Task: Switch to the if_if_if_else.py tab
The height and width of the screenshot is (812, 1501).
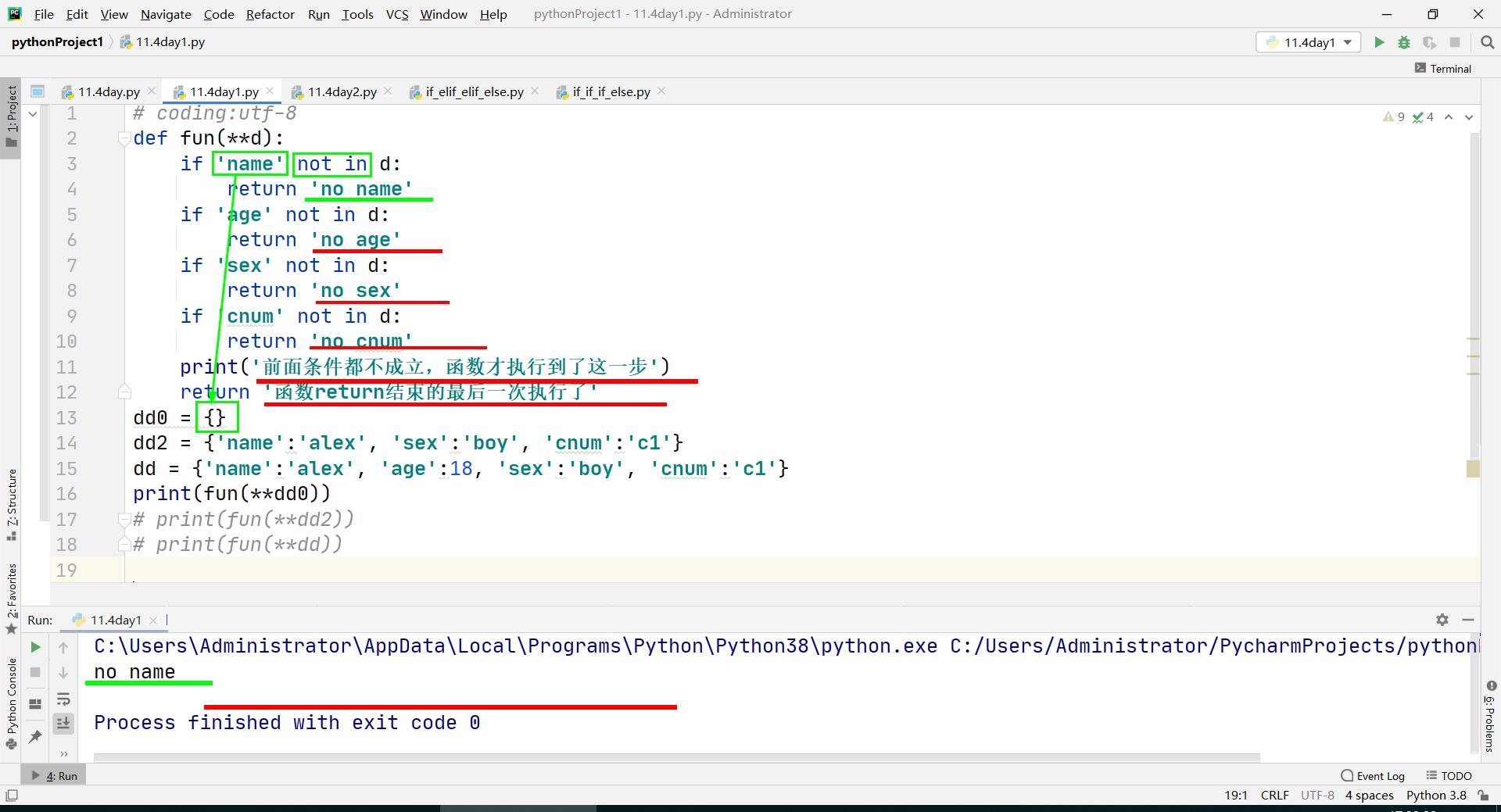Action: 611,91
